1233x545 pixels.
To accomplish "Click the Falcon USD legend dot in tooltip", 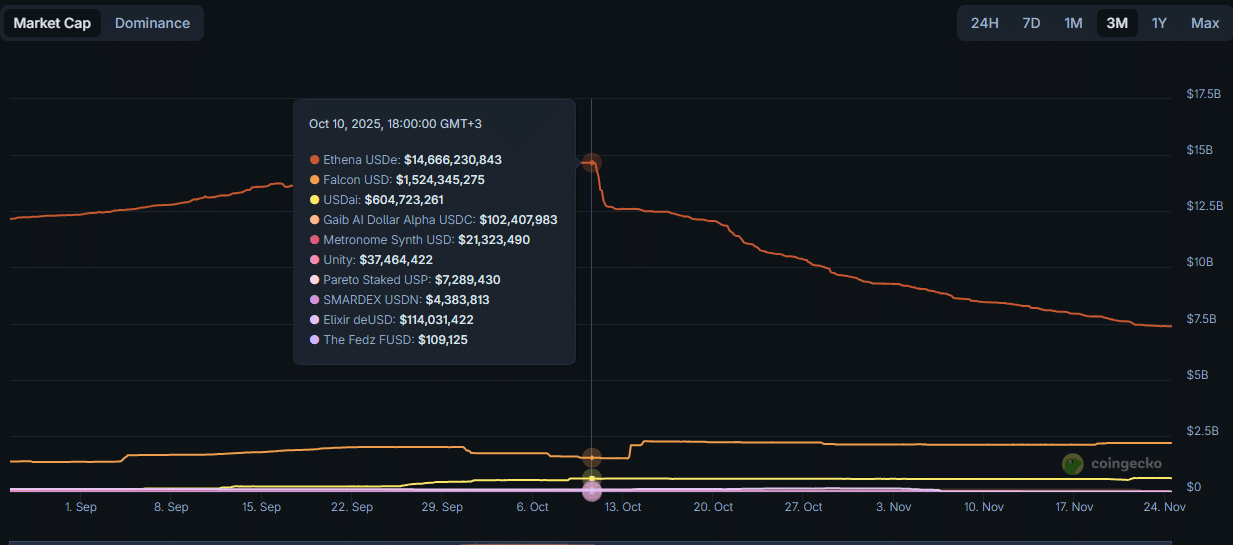I will pyautogui.click(x=315, y=180).
